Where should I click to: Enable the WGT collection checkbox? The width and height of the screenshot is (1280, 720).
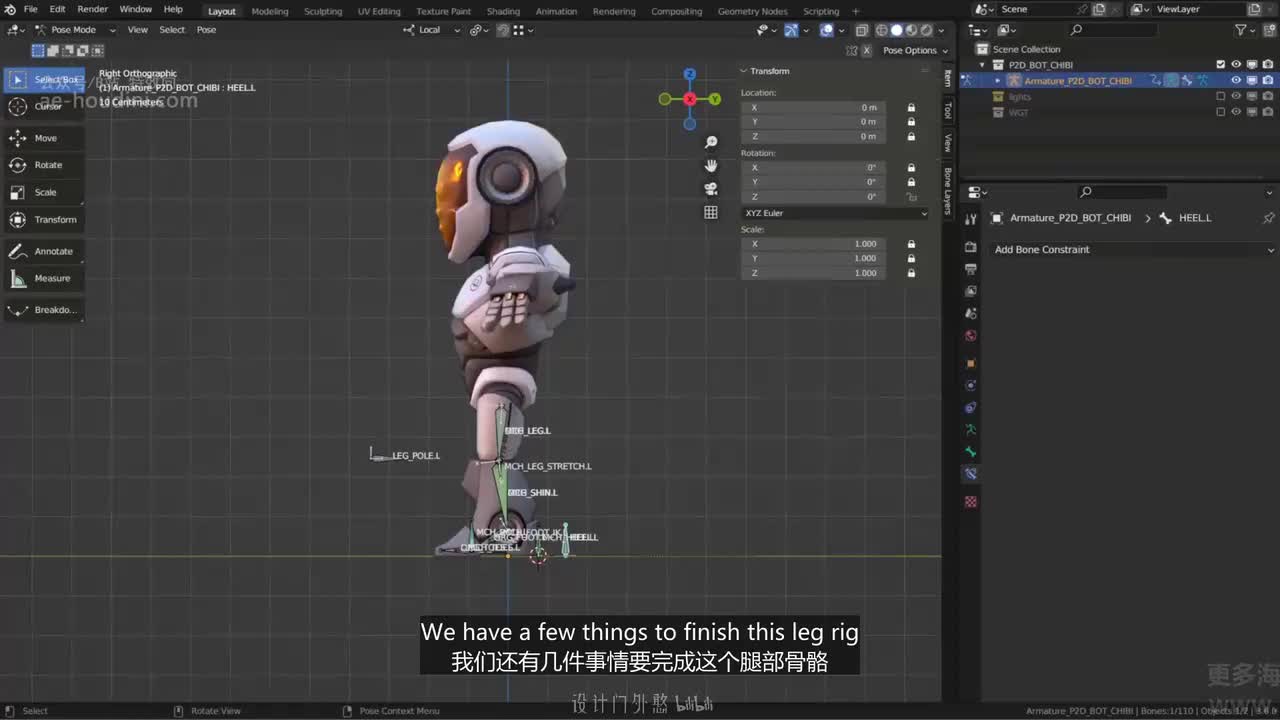[1220, 113]
